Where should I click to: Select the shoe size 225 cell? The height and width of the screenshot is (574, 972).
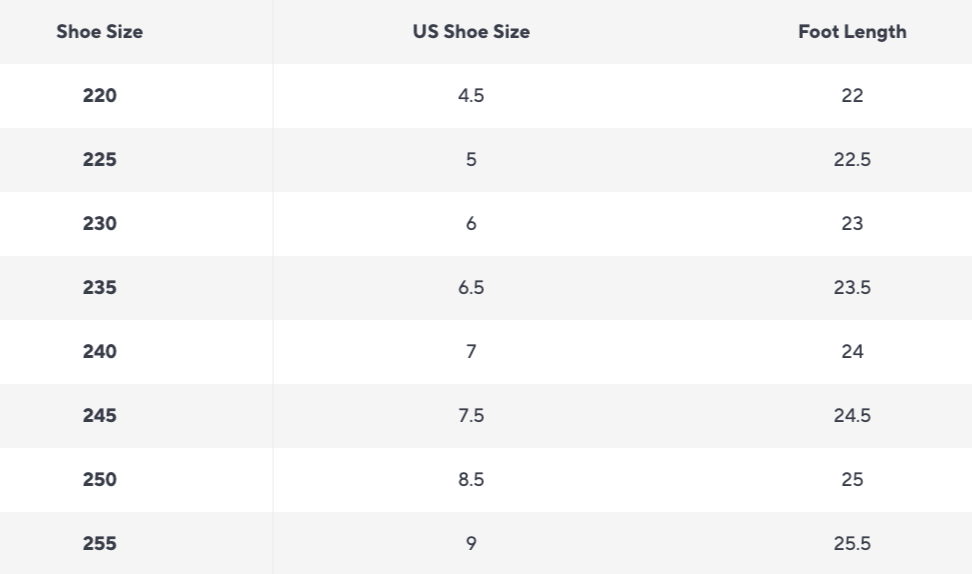point(100,160)
